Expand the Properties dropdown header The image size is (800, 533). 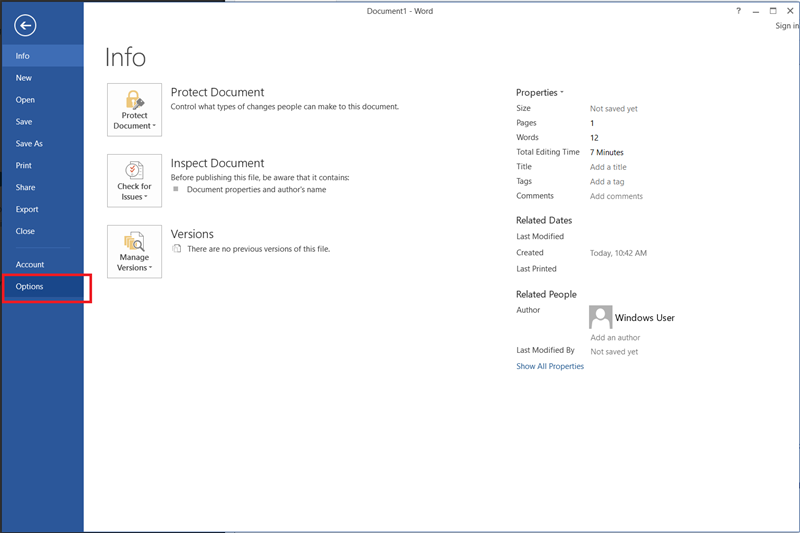tap(540, 92)
